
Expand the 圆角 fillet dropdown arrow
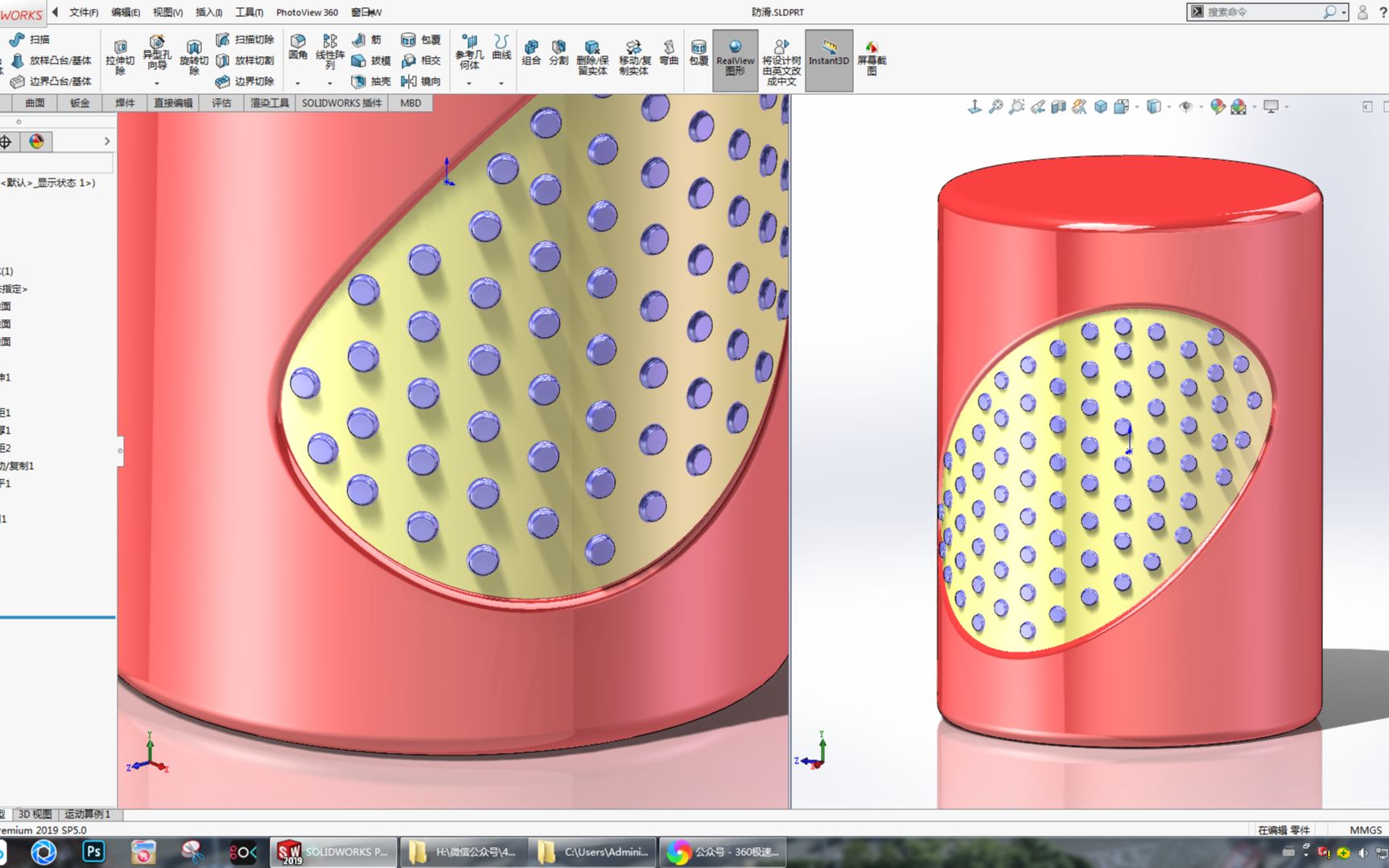point(298,83)
